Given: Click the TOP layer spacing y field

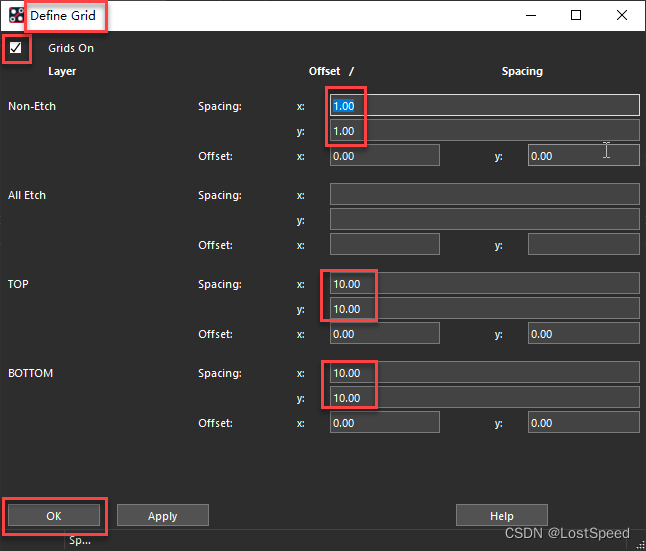Looking at the screenshot, I should (x=484, y=309).
